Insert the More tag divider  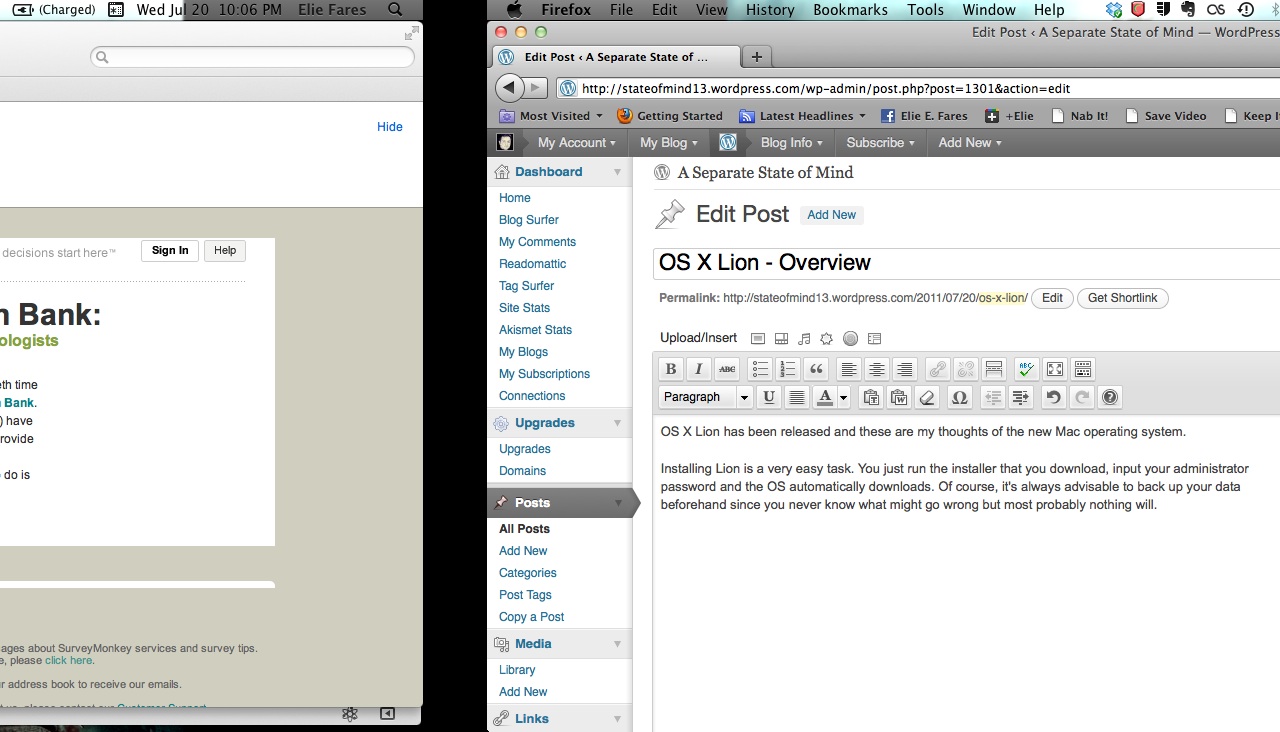pyautogui.click(x=993, y=369)
